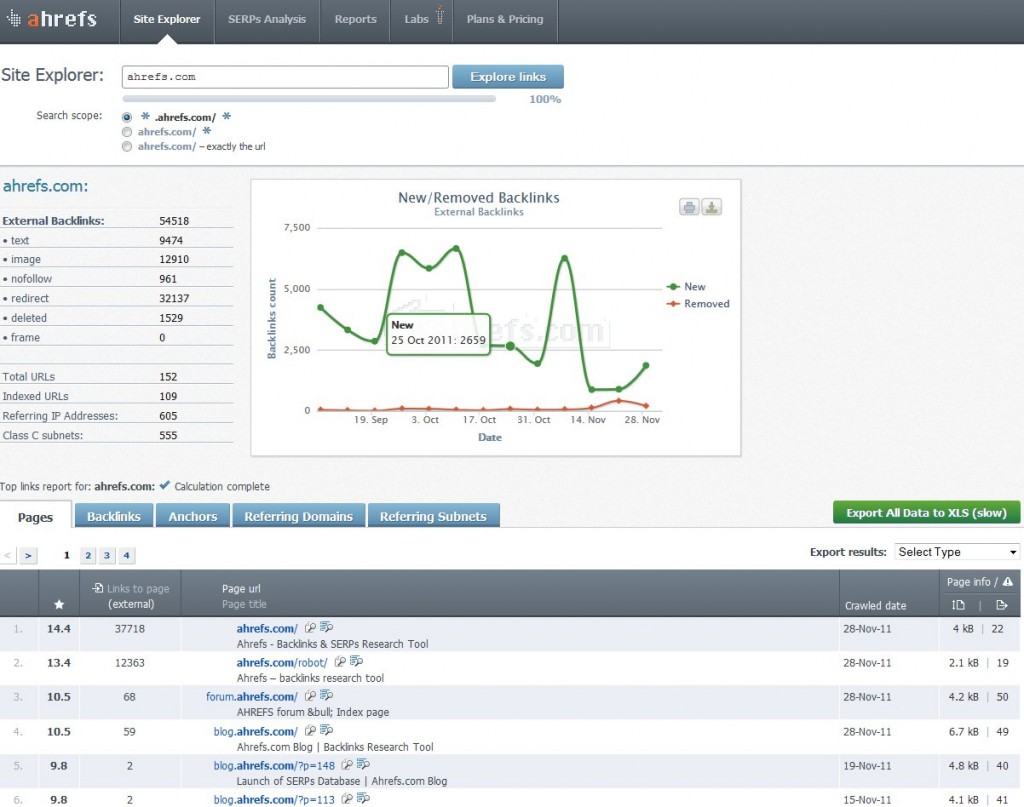The height and width of the screenshot is (807, 1024).
Task: Go to results page 2
Action: [x=88, y=555]
